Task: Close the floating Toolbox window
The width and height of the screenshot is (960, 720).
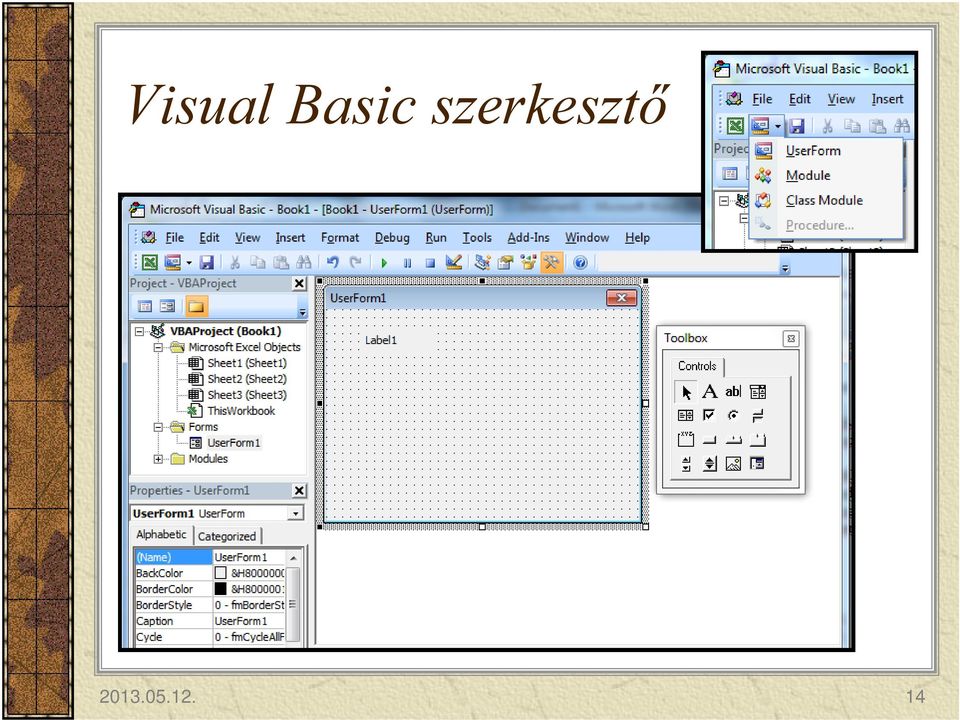Action: click(x=791, y=339)
